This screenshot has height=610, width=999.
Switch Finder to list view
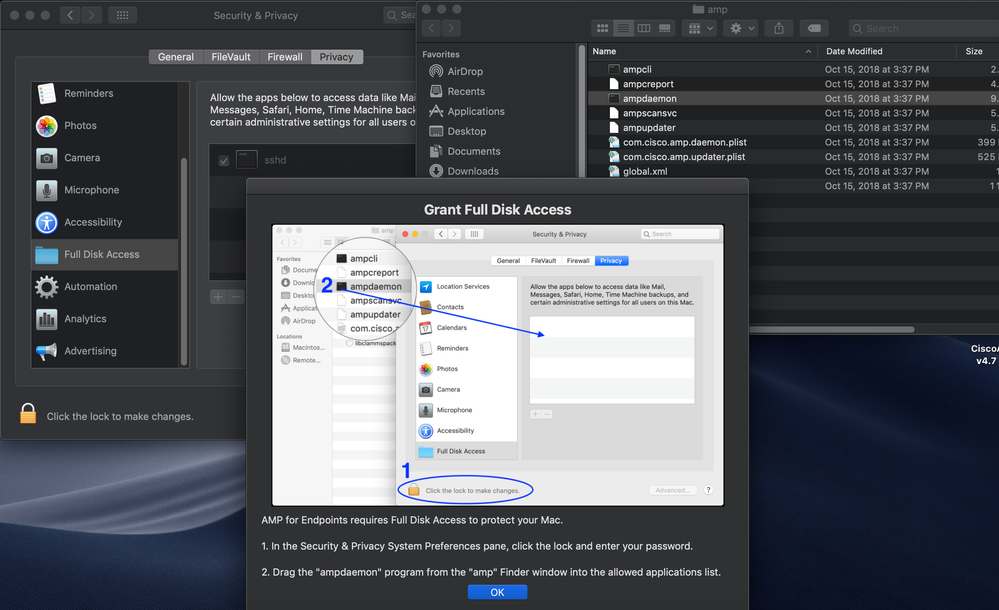(x=623, y=28)
